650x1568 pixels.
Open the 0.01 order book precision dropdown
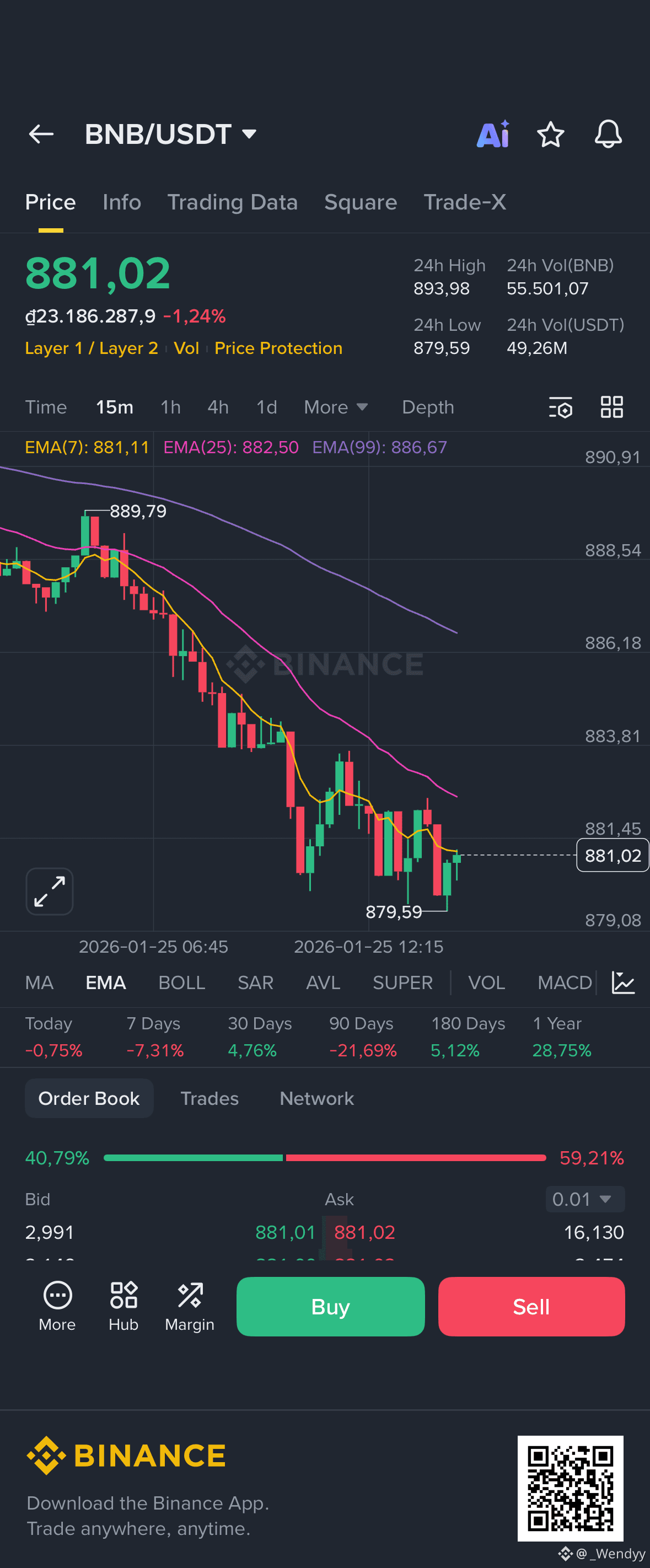[x=584, y=1199]
